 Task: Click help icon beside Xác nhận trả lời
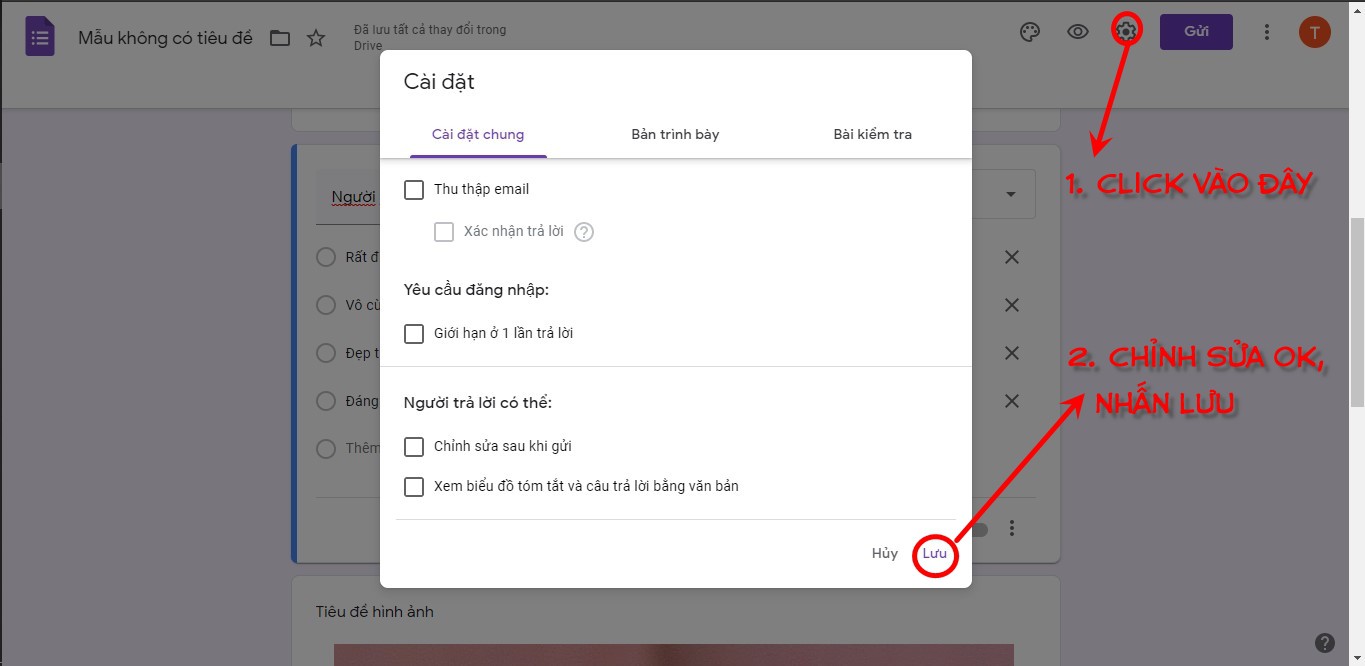tap(583, 231)
